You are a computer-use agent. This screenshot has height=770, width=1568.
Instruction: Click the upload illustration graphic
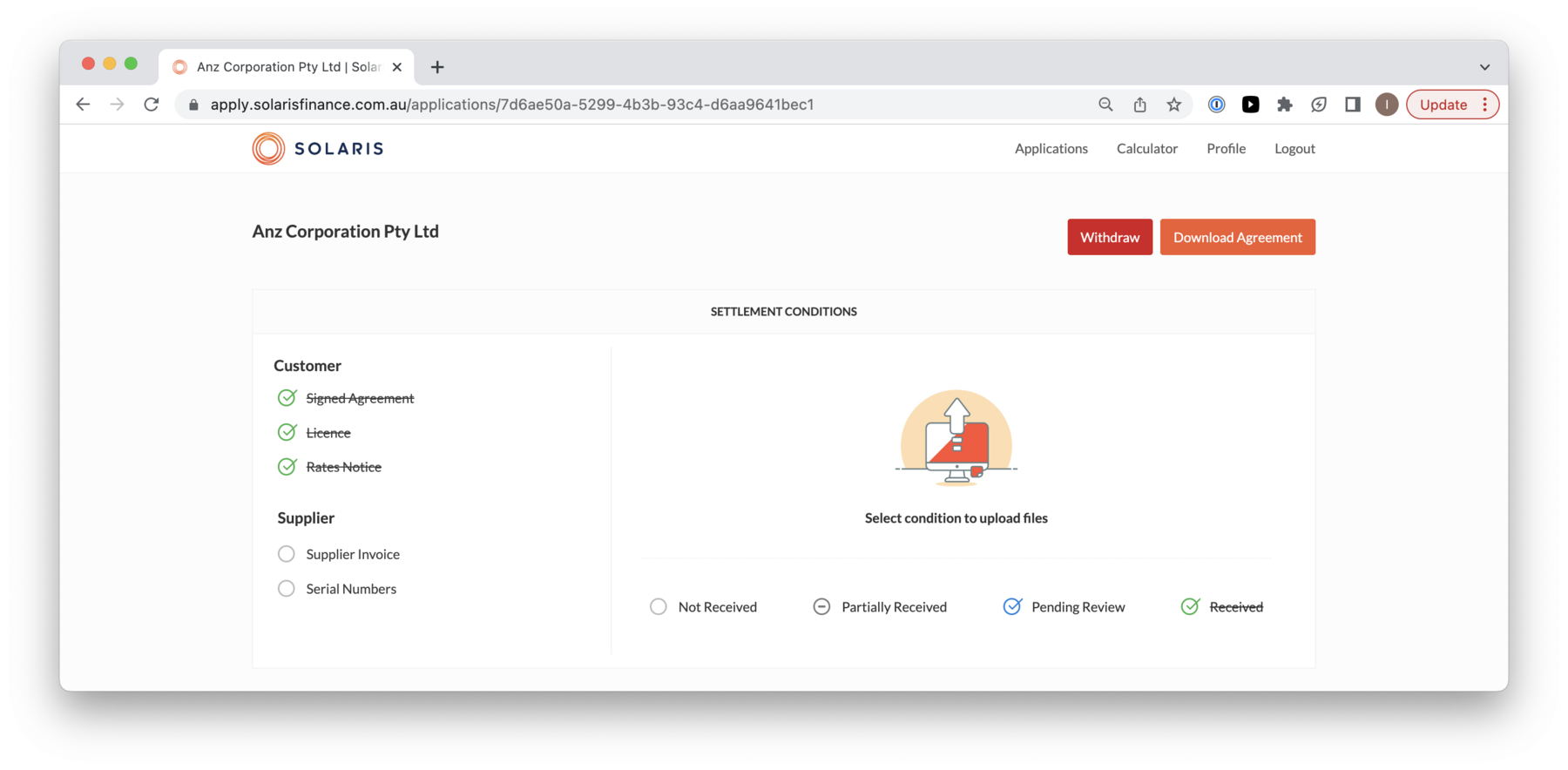pyautogui.click(x=956, y=438)
